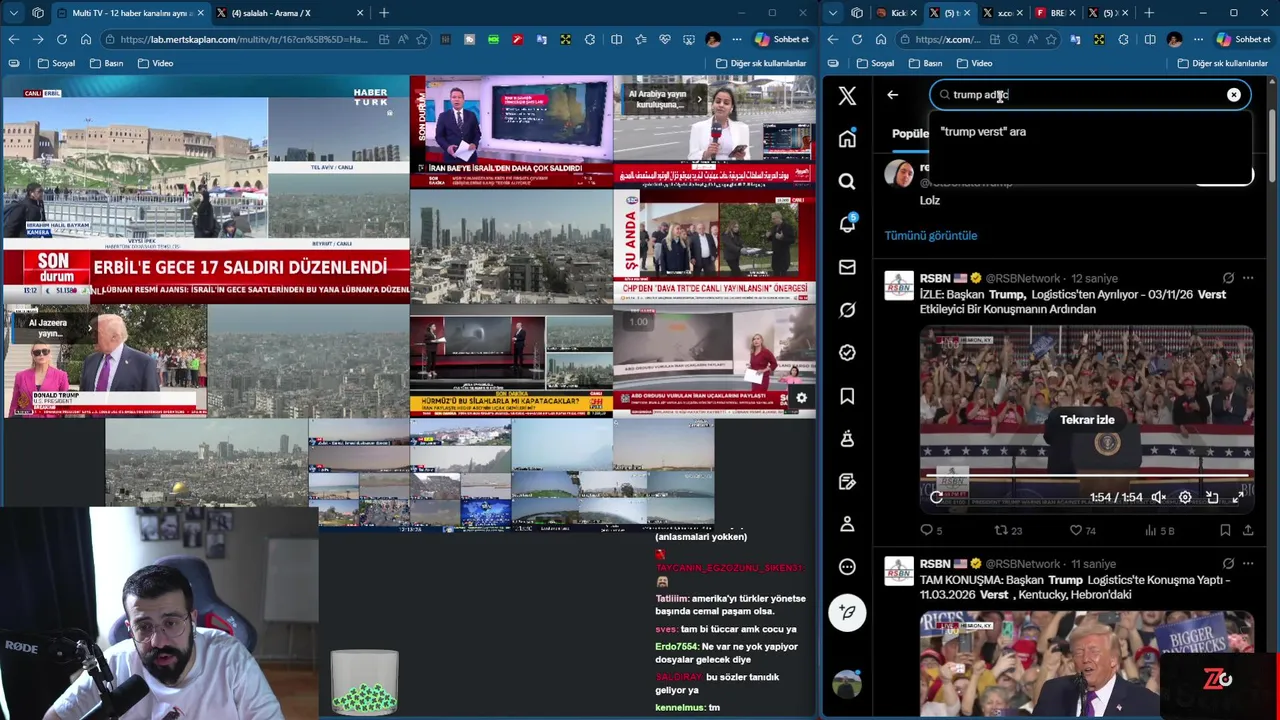Bookmark the RSBN İZLE post

[x=1225, y=530]
